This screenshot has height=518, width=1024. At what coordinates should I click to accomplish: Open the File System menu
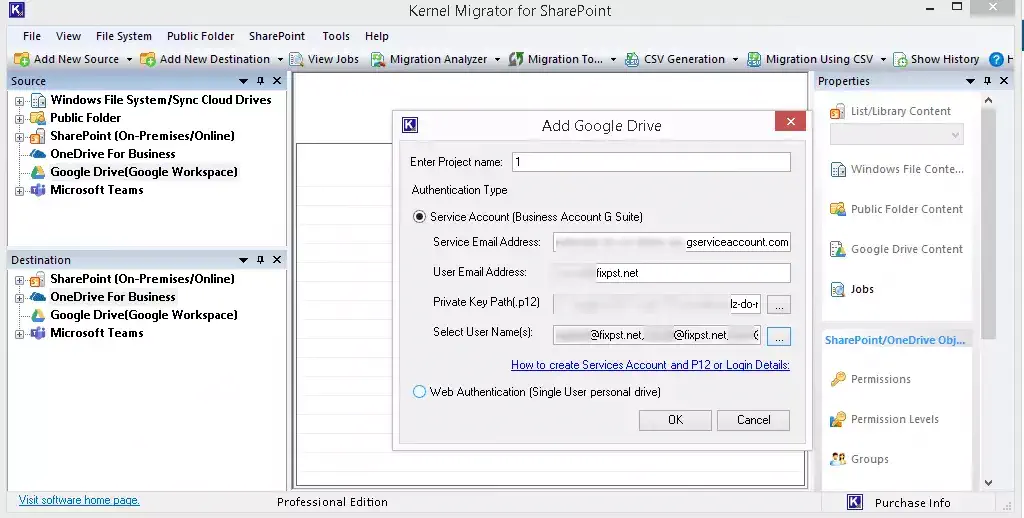tap(123, 37)
